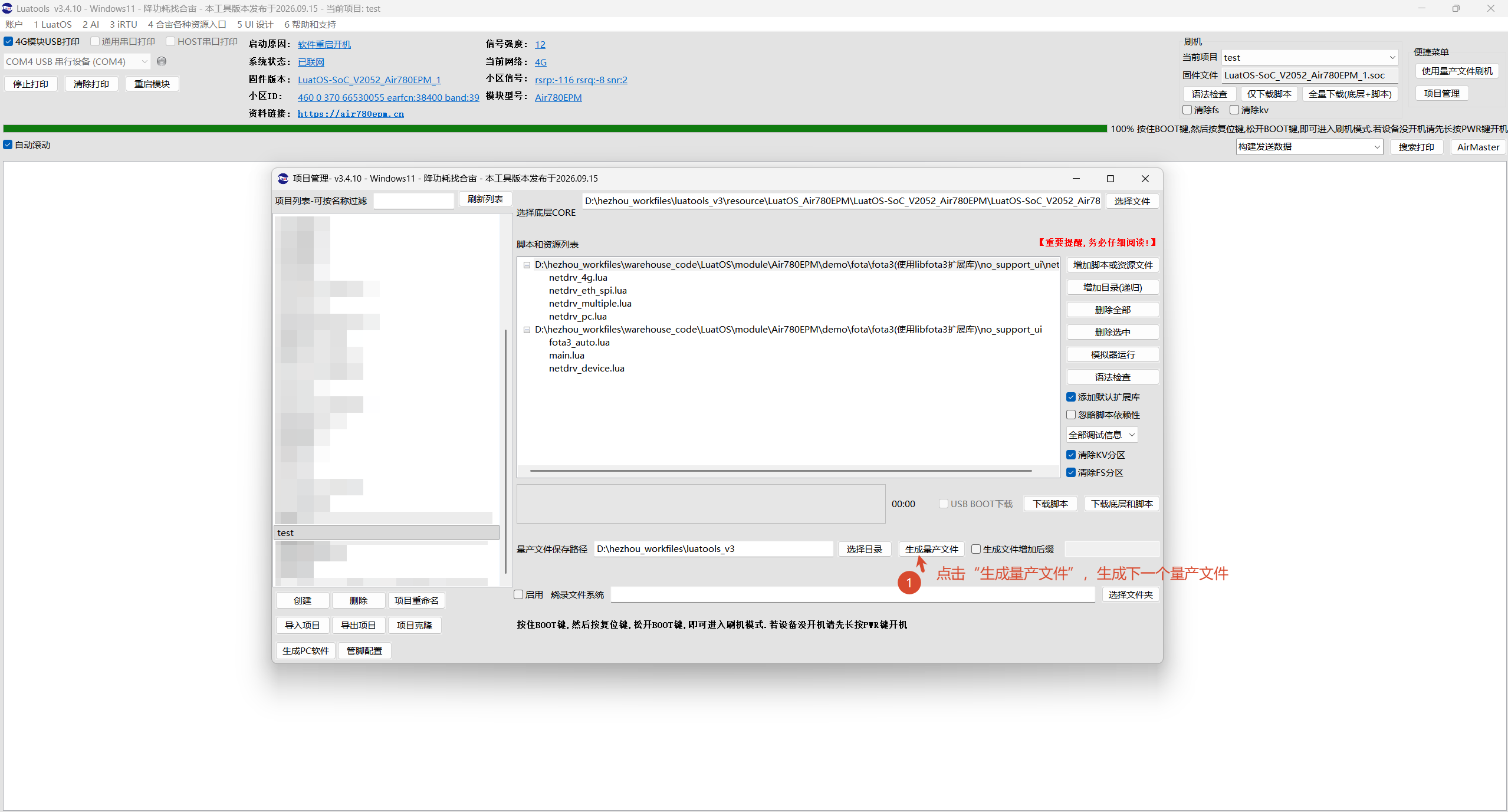1508x812 pixels.
Task: Uncheck 添加默认扩展库
Action: click(x=1071, y=397)
